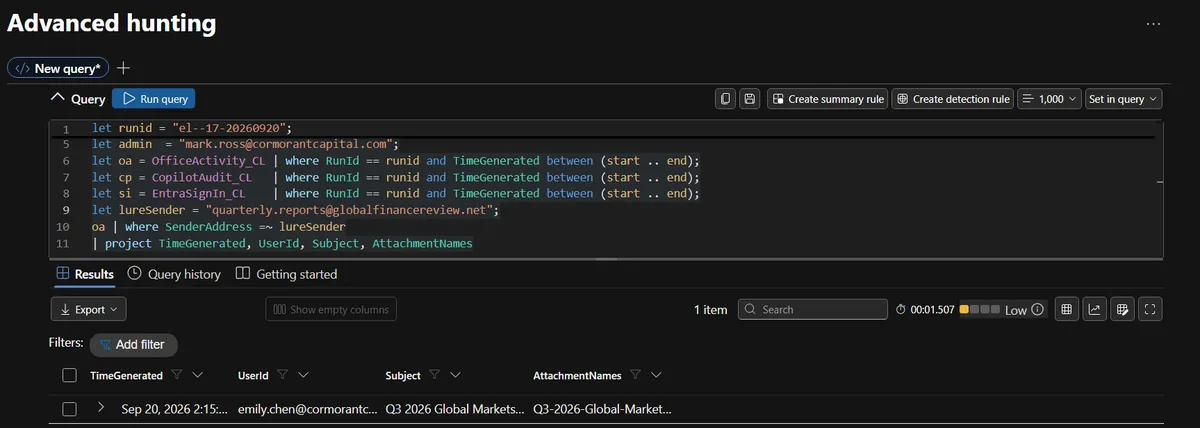Image resolution: width=1200 pixels, height=428 pixels.
Task: Click the EntraSignIn_CL query line
Action: tap(396, 193)
